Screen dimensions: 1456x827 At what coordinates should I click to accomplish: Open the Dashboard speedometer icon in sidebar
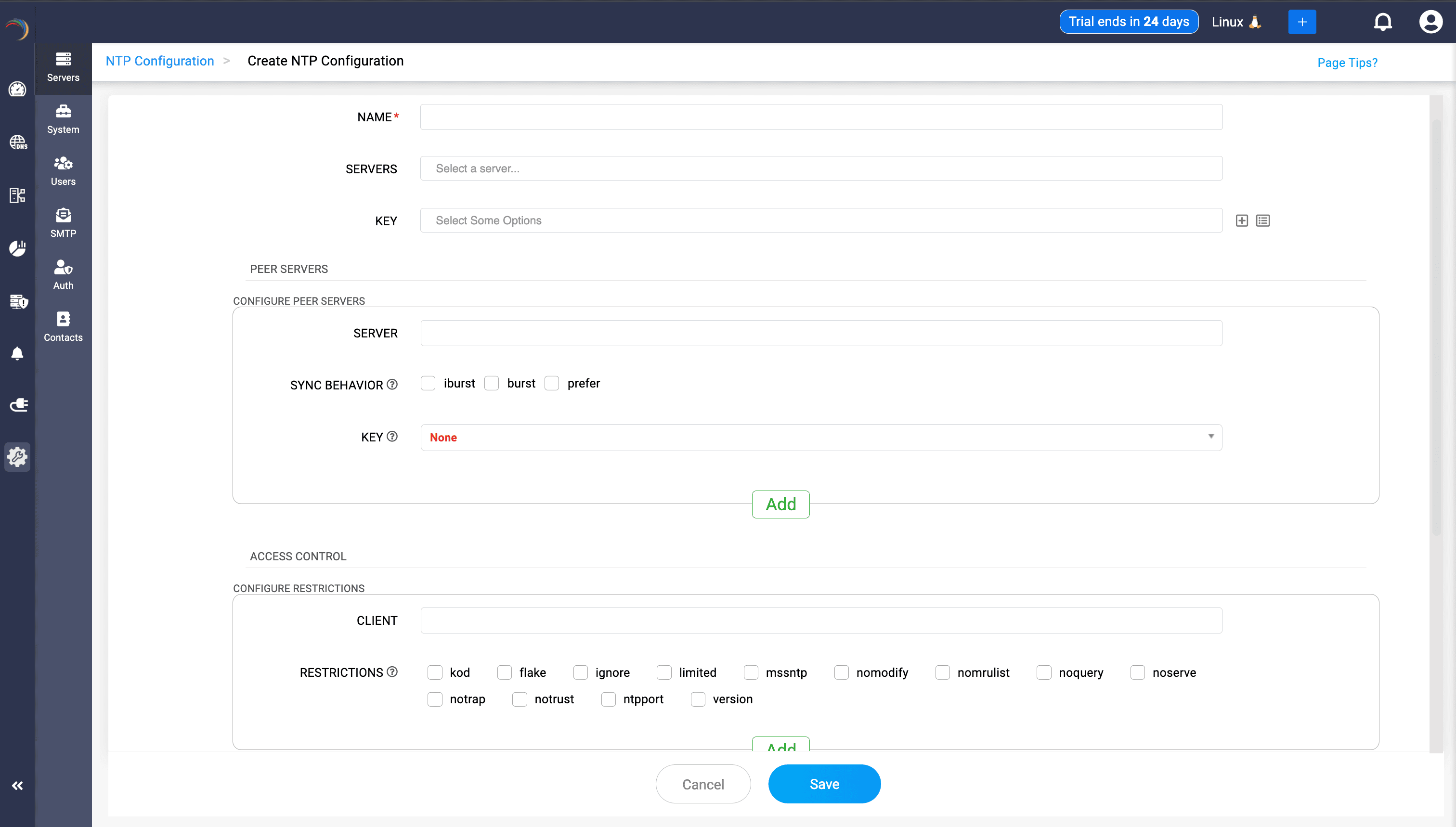point(18,89)
